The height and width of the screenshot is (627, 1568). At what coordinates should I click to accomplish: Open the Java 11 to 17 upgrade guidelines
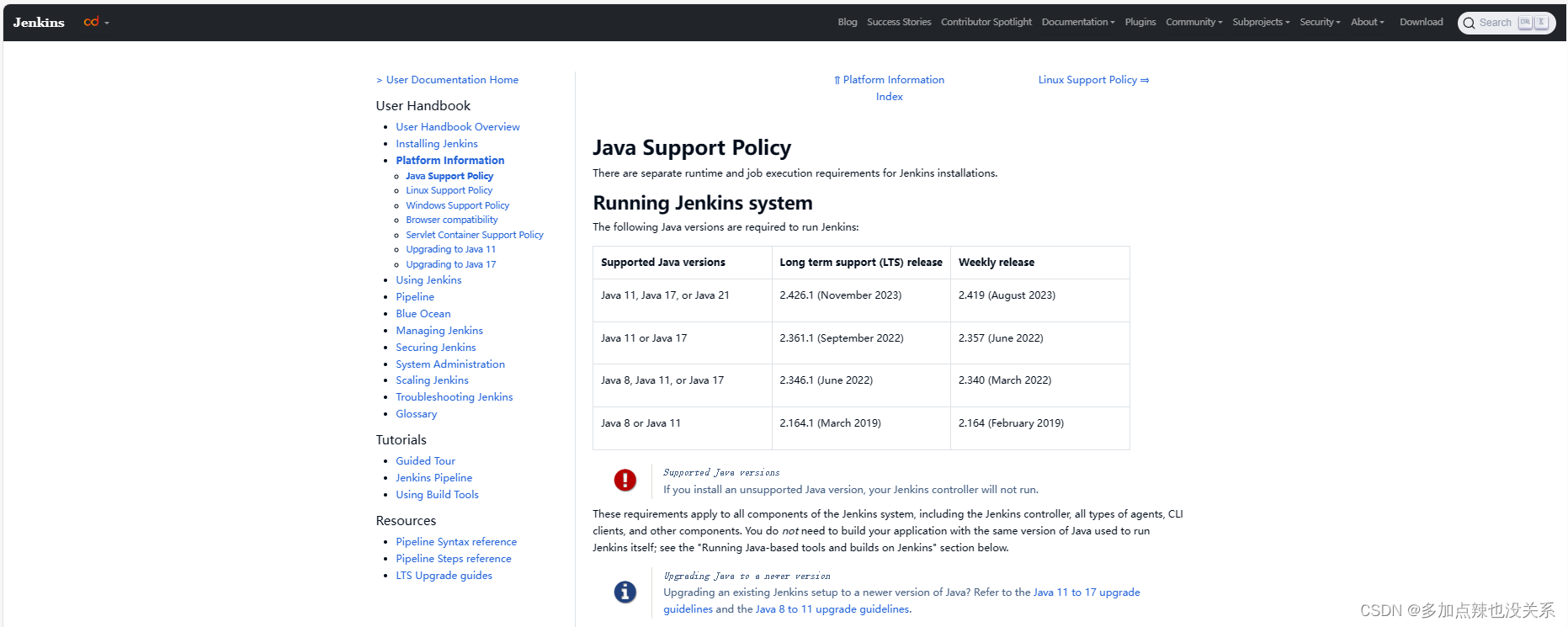(1086, 592)
